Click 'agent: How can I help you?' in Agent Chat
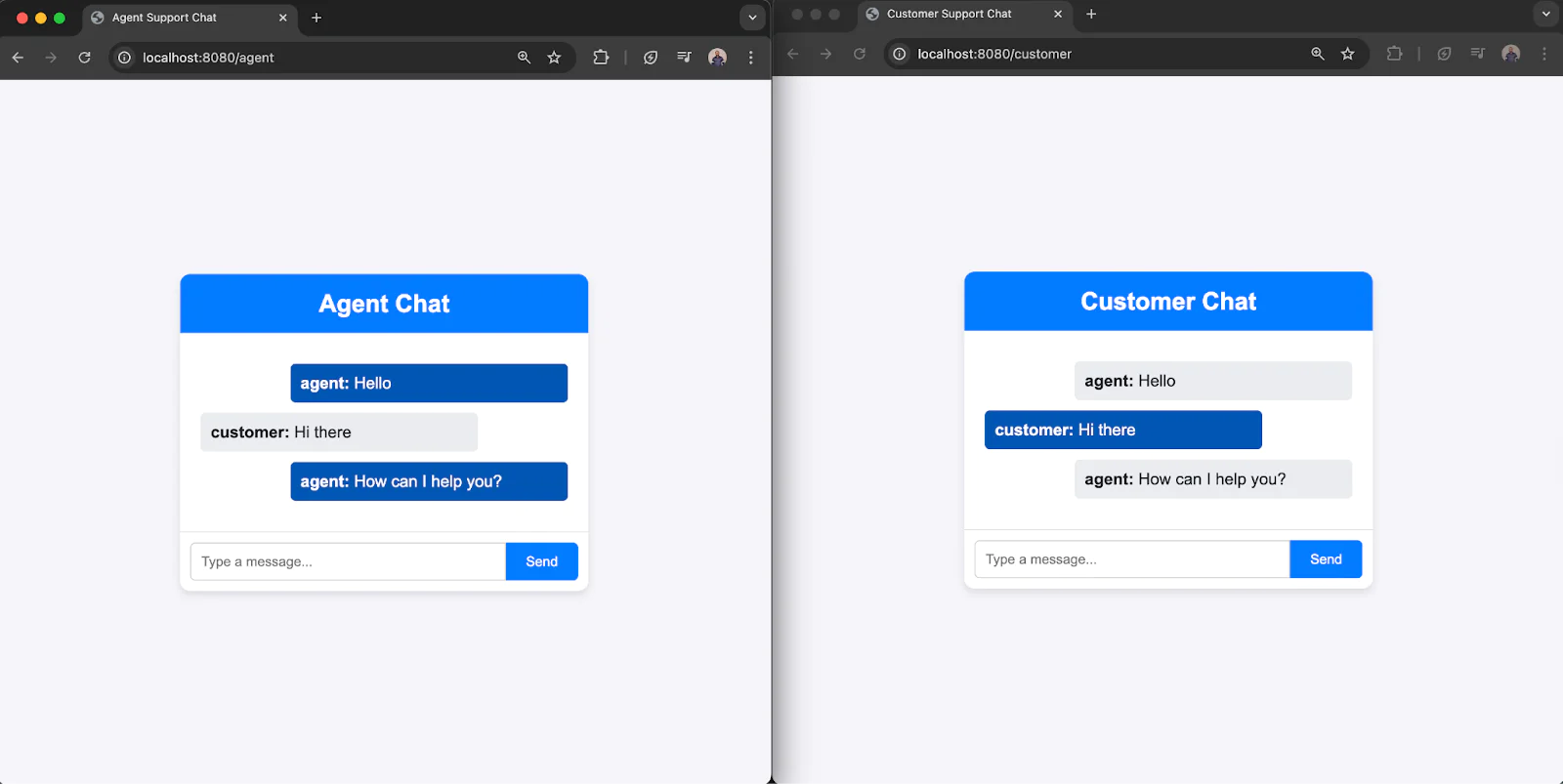Screen dimensions: 1563x784 pyautogui.click(x=429, y=481)
